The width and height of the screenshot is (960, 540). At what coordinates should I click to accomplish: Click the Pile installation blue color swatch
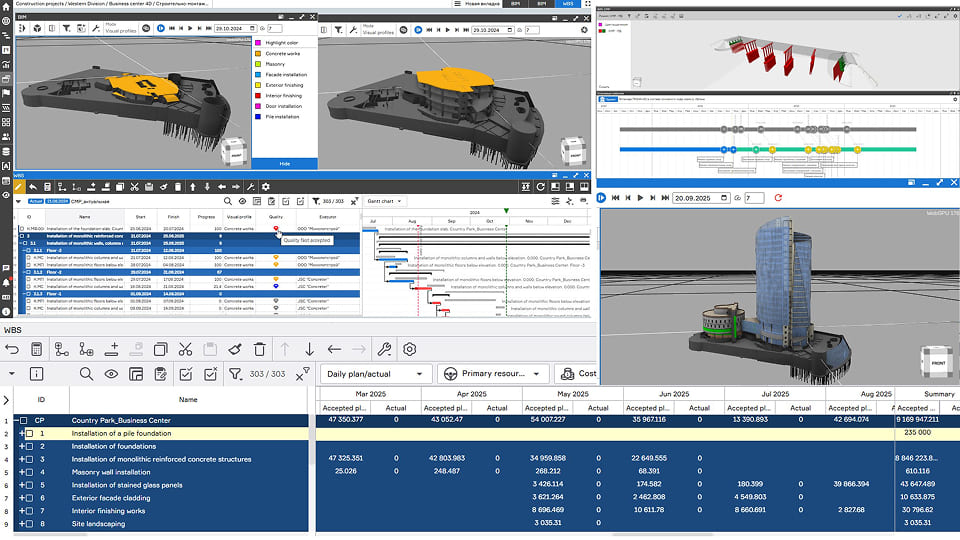(x=258, y=116)
